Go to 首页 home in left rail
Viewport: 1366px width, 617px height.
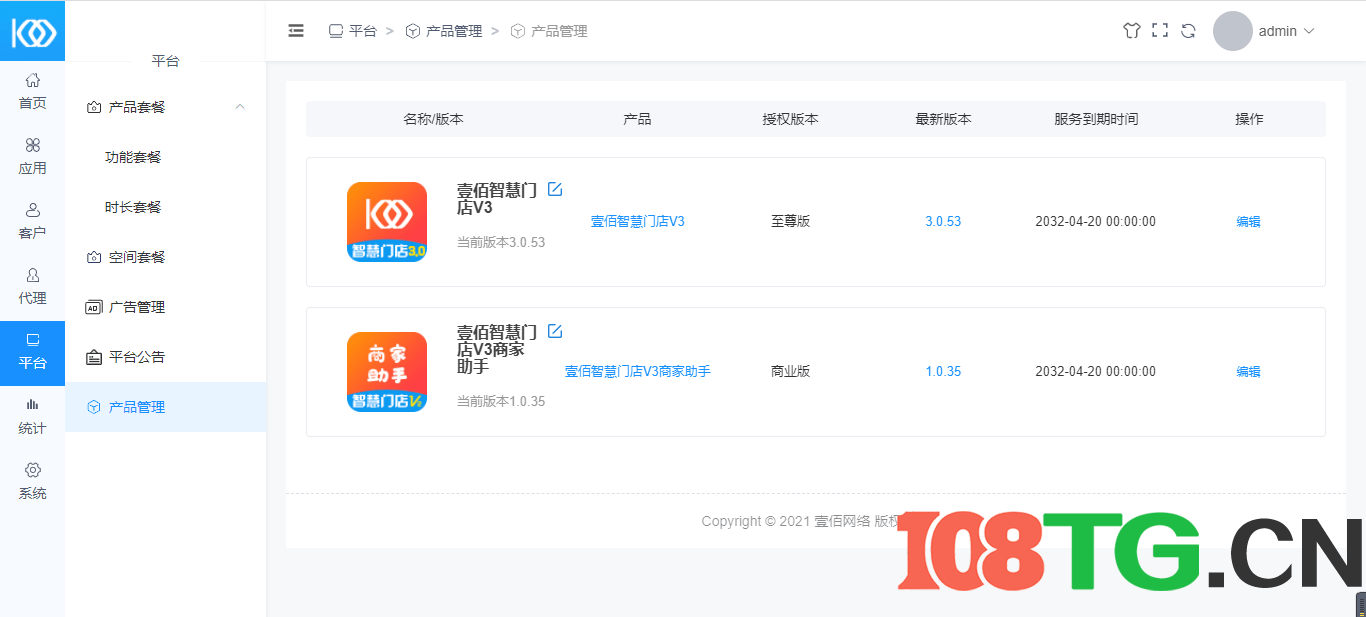pyautogui.click(x=32, y=91)
